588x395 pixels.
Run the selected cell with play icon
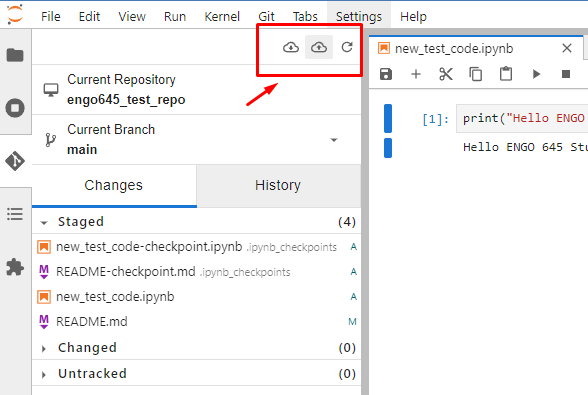(536, 74)
